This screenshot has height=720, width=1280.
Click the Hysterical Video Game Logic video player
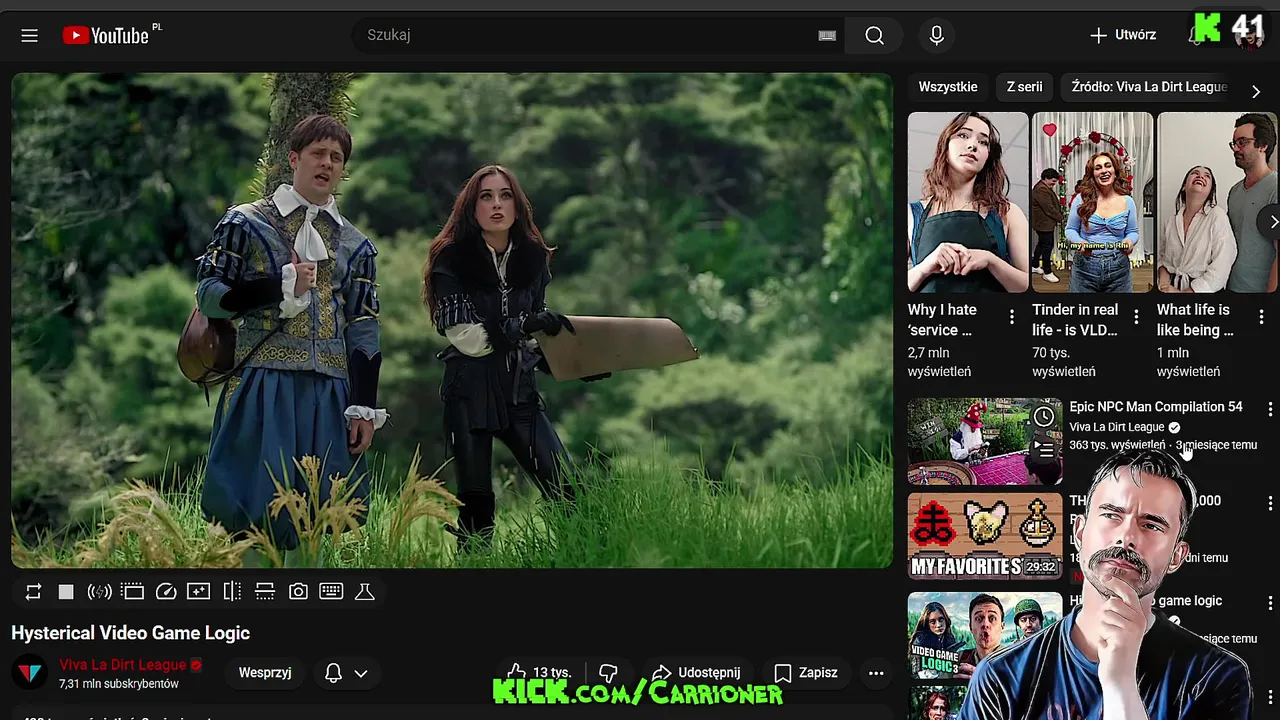coord(452,320)
